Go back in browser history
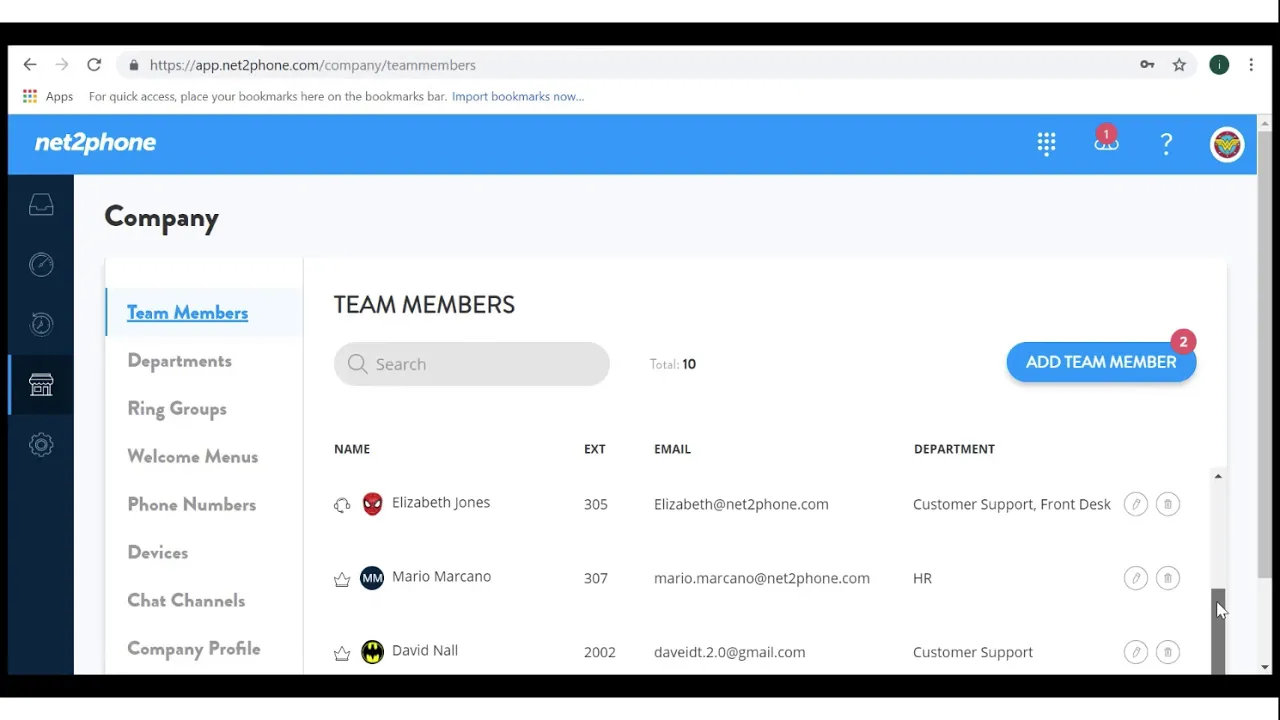This screenshot has width=1280, height=720. point(30,65)
